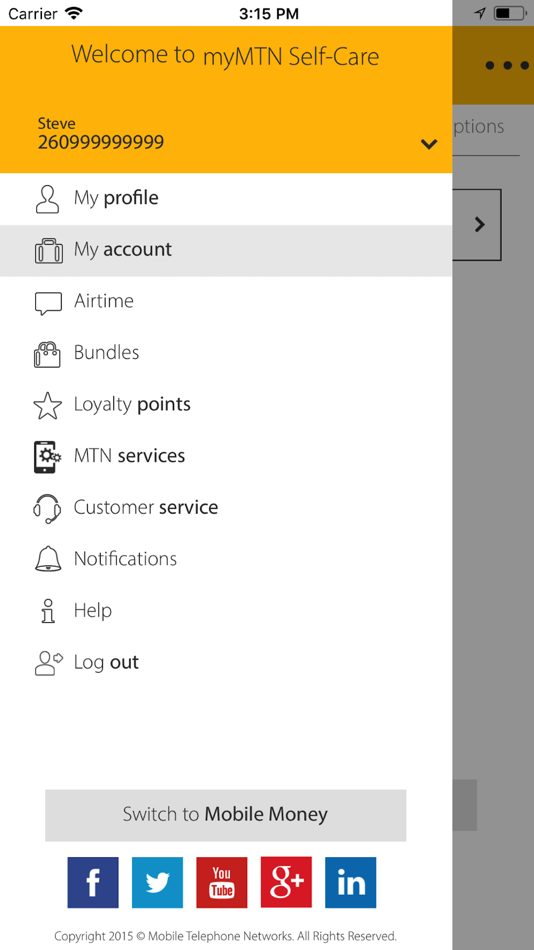The height and width of the screenshot is (950, 534).
Task: Tap the battery indicator in status bar
Action: coord(509,13)
